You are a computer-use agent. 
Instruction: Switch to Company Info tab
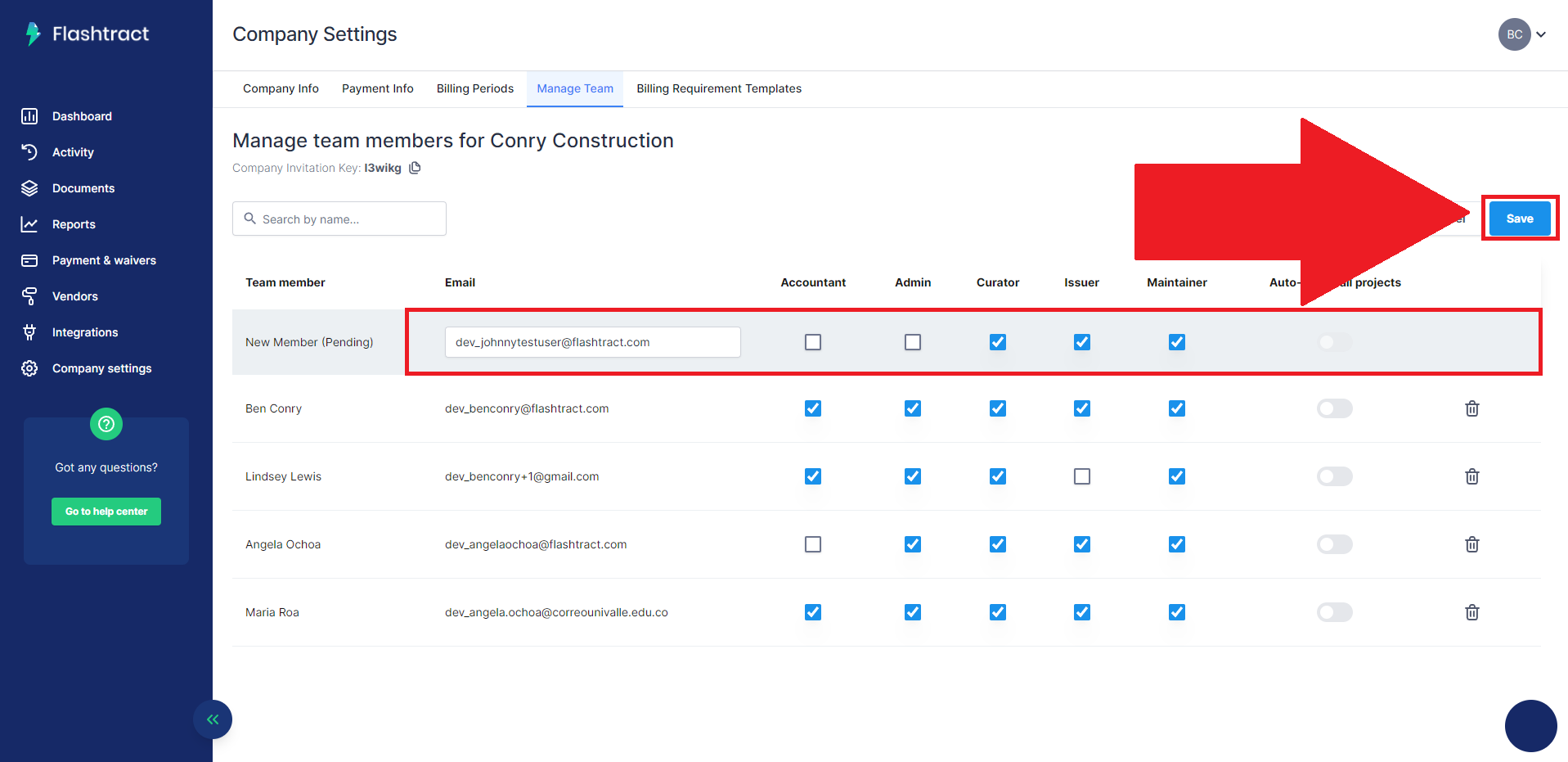pyautogui.click(x=281, y=88)
